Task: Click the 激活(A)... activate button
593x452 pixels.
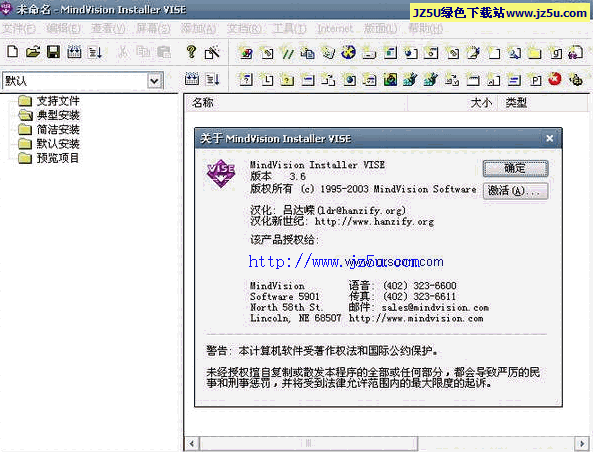Action: [x=515, y=191]
